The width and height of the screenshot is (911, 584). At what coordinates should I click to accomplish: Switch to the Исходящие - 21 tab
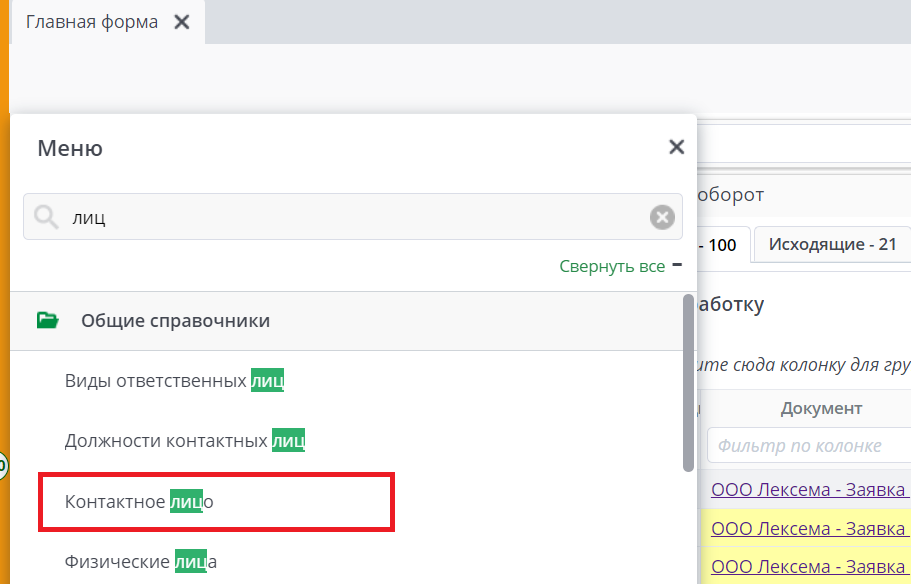pos(831,244)
